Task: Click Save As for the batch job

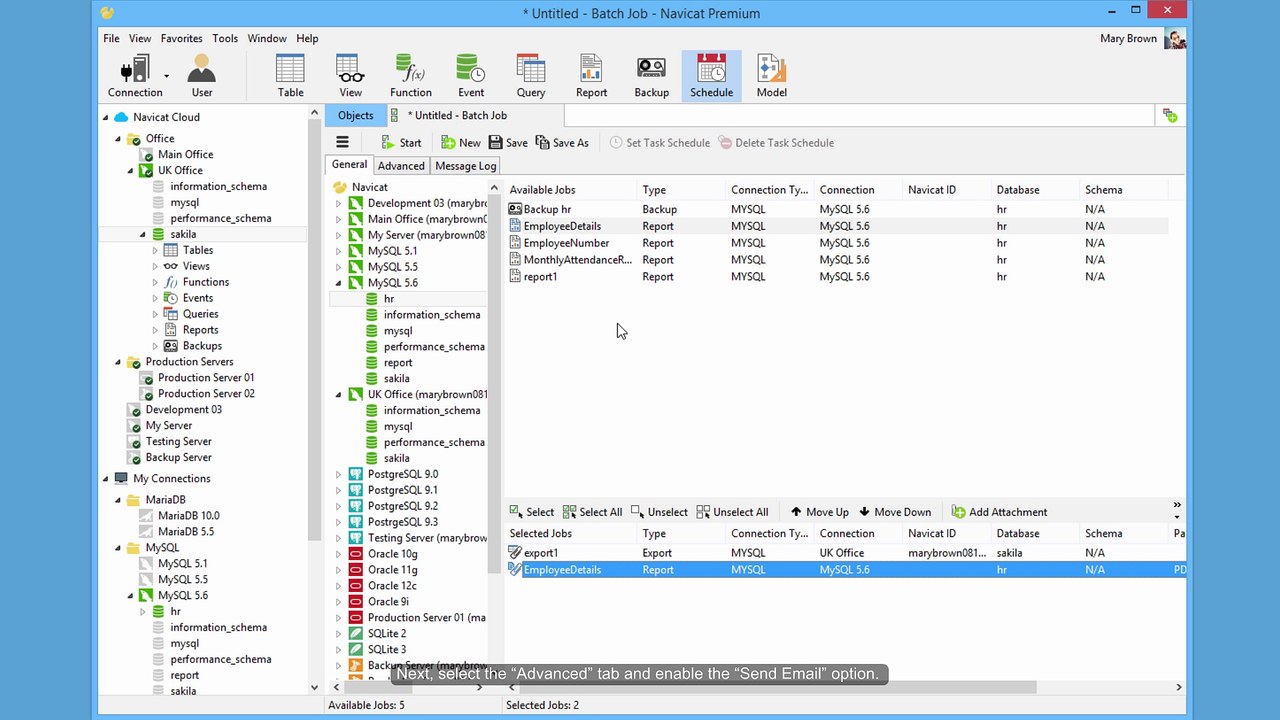Action: coord(562,143)
